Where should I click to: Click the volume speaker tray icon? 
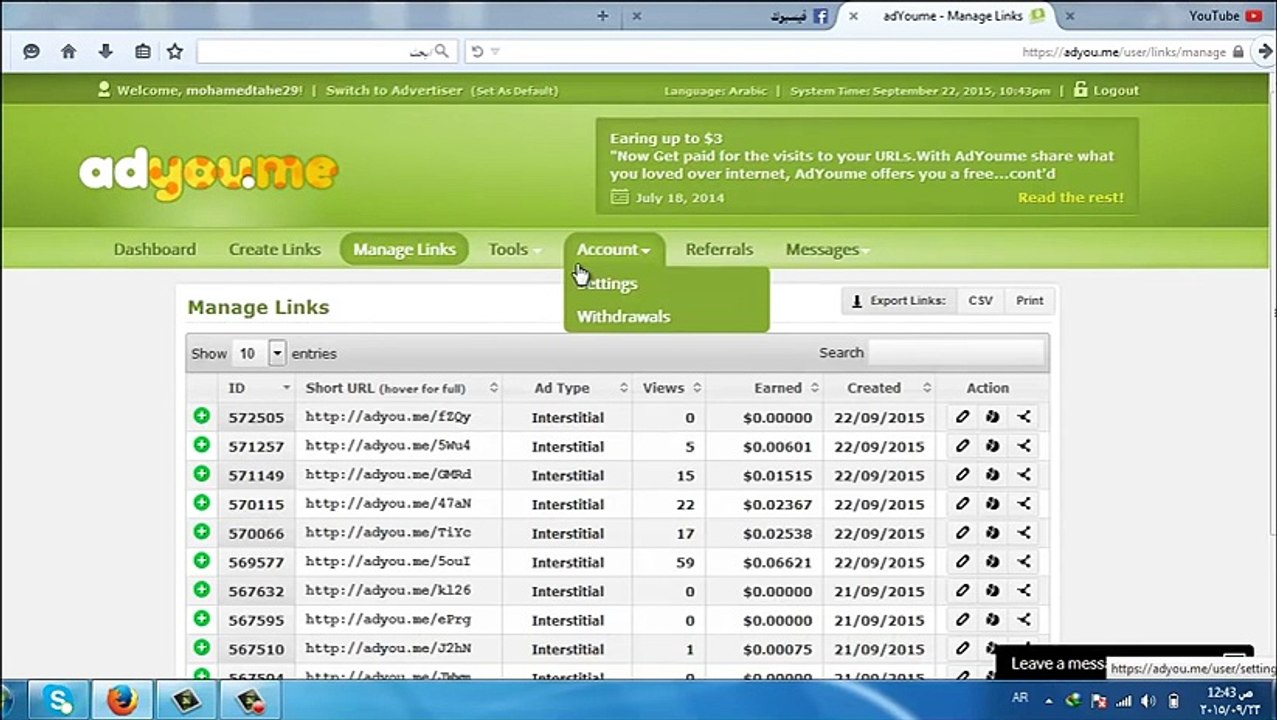pyautogui.click(x=1148, y=701)
